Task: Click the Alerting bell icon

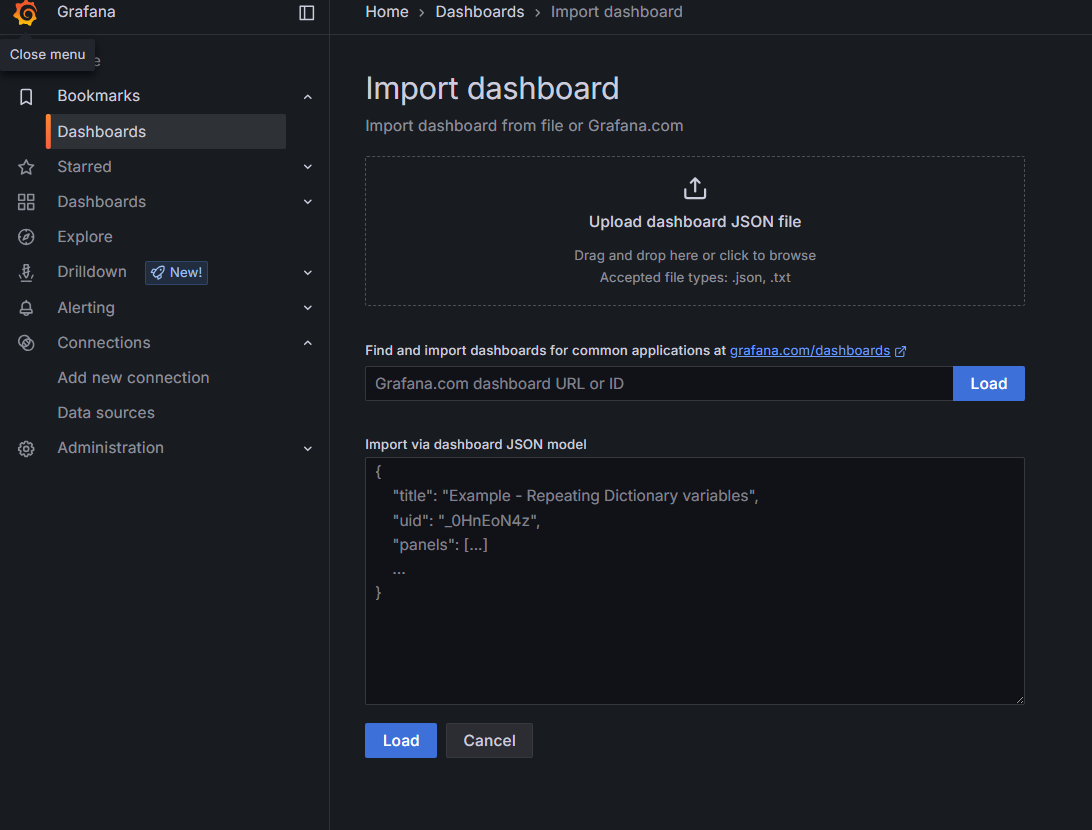Action: click(x=26, y=308)
